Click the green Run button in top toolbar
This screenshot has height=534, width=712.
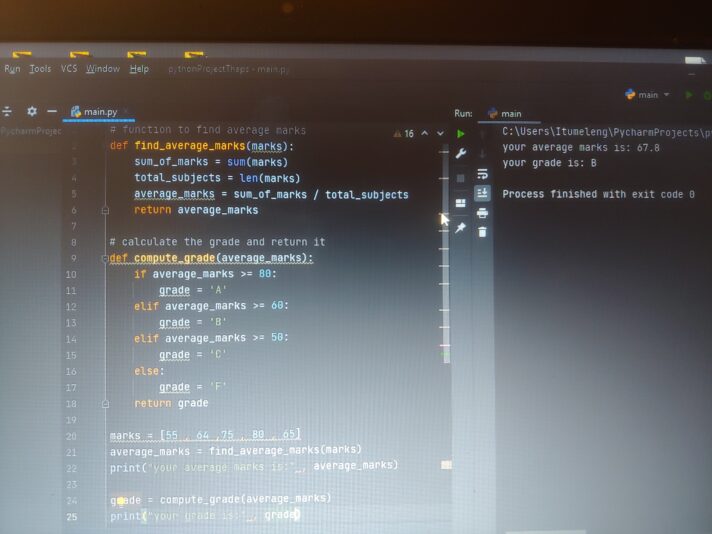[688, 95]
